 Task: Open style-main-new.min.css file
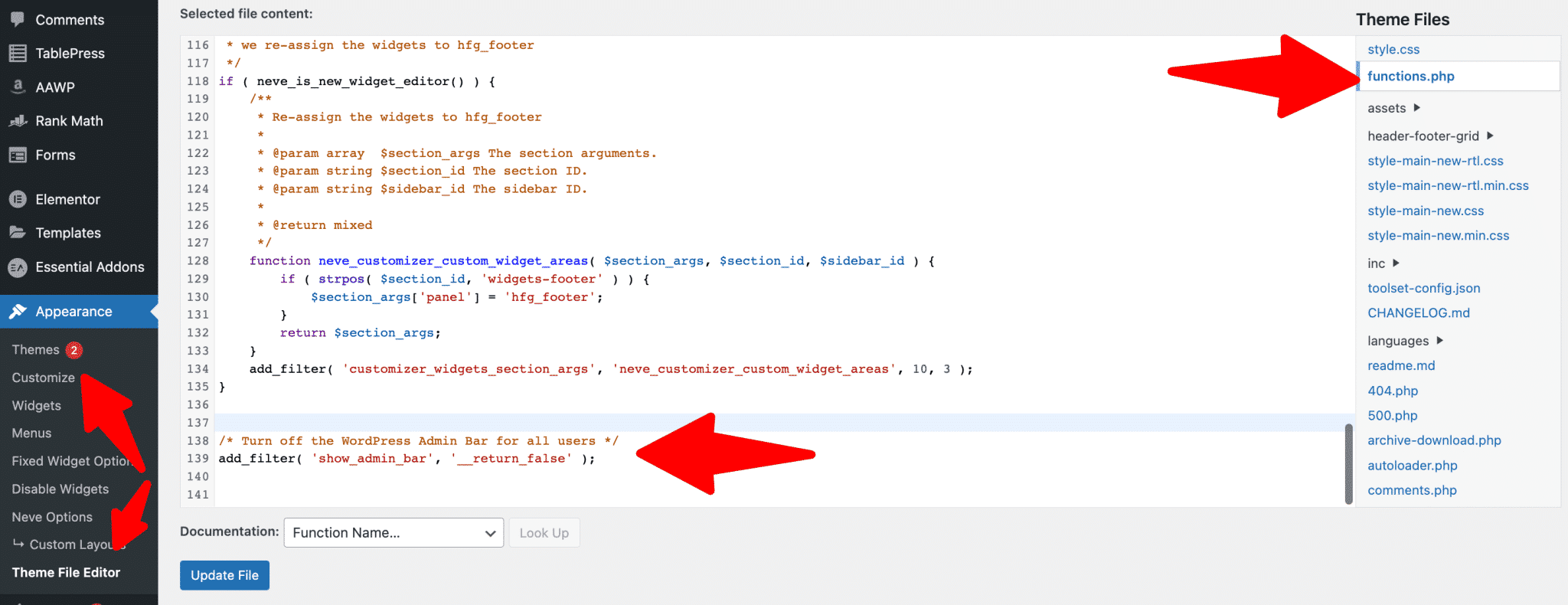[x=1438, y=235]
